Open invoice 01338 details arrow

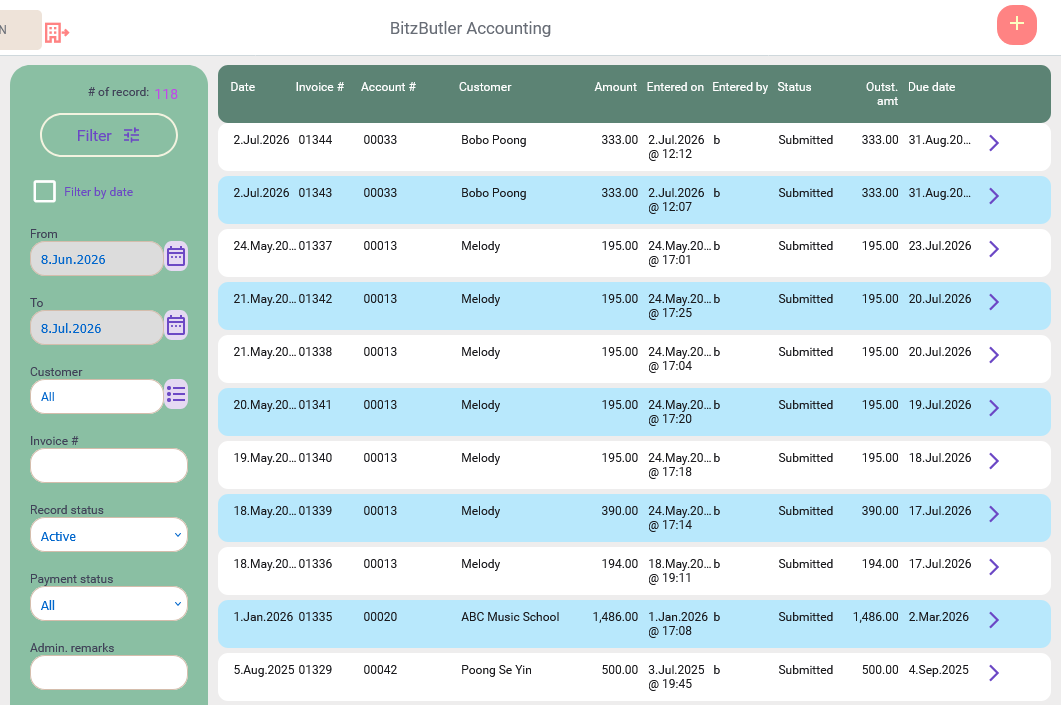pyautogui.click(x=993, y=355)
